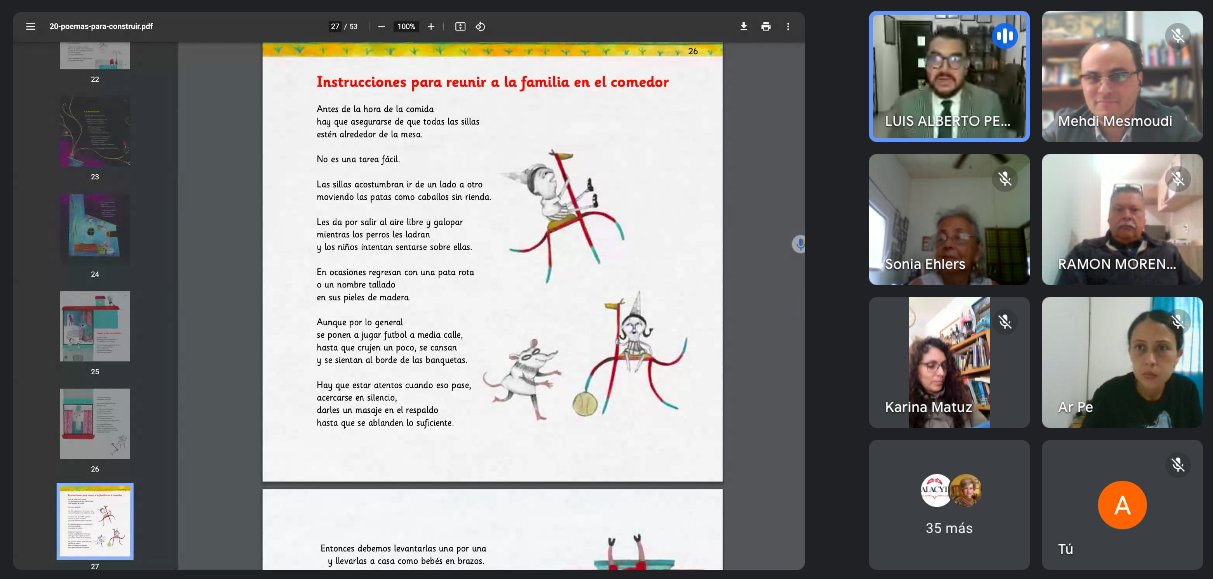Screen dimensions: 1213x579
Task: Click the Karina Matuz video tile
Action: pos(948,362)
